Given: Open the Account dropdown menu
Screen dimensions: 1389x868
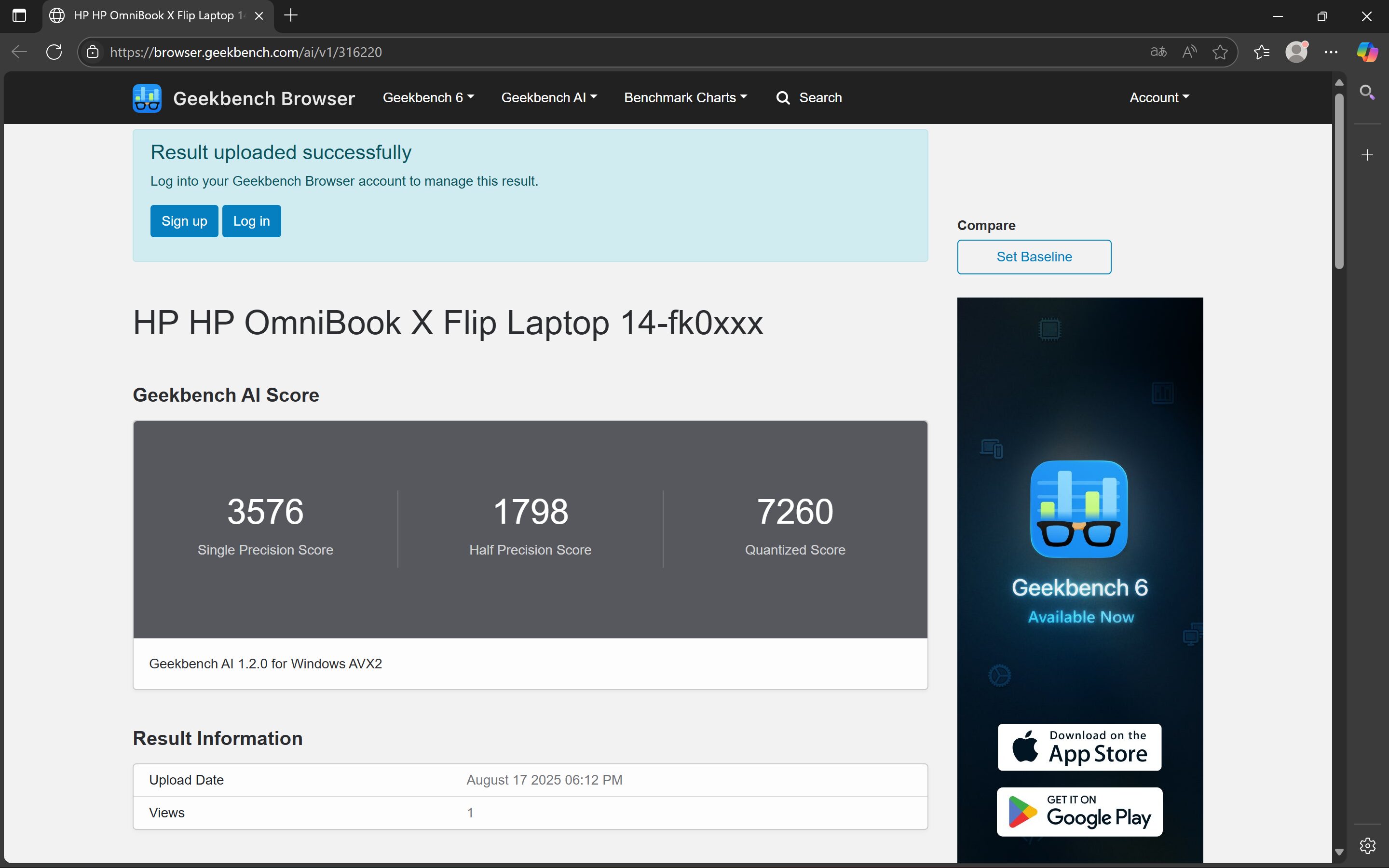Looking at the screenshot, I should coord(1159,97).
